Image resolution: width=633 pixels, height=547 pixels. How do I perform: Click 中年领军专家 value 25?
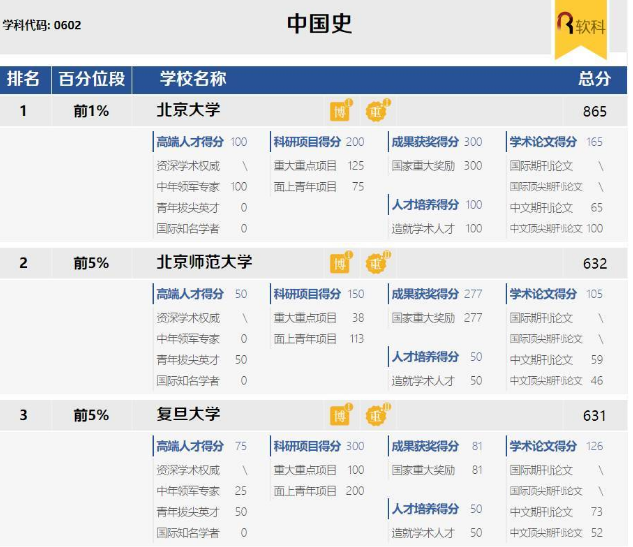(241, 491)
